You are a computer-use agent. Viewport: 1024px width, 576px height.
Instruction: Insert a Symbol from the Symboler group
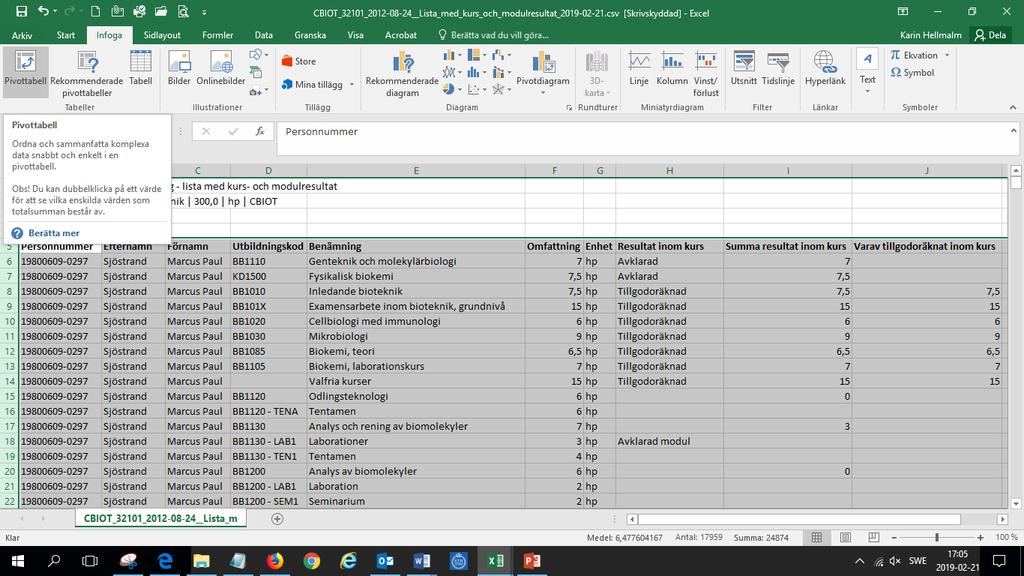coord(912,72)
